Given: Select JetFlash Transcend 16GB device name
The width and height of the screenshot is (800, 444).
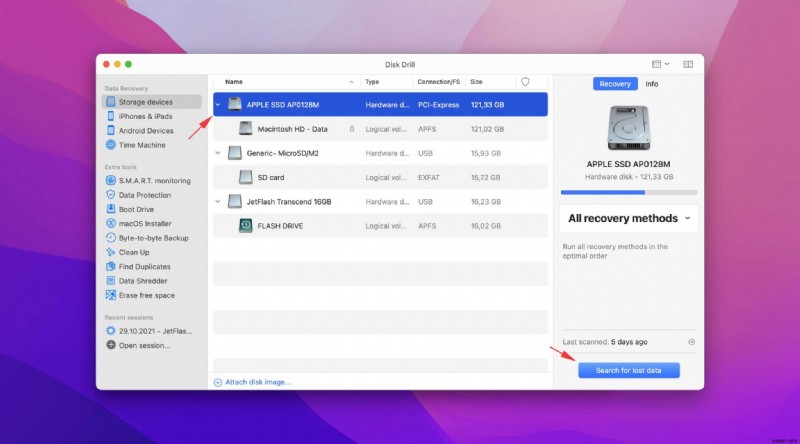Looking at the screenshot, I should [x=289, y=202].
